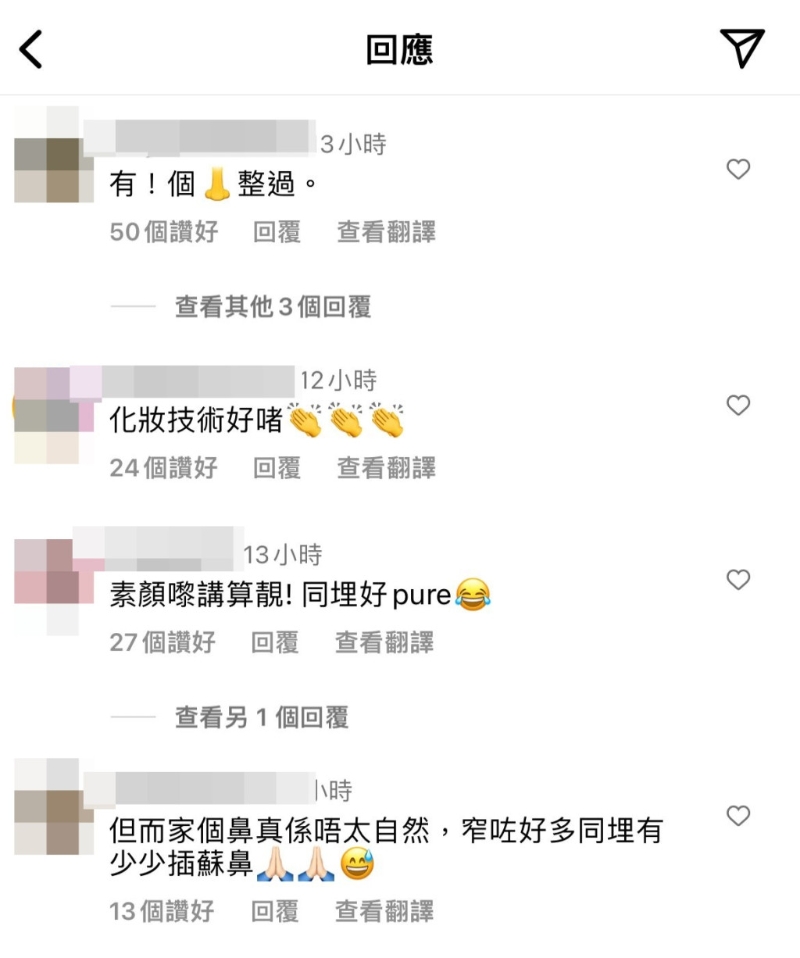Reply to the 化妝技術好啫 comment
800x958 pixels.
point(277,468)
